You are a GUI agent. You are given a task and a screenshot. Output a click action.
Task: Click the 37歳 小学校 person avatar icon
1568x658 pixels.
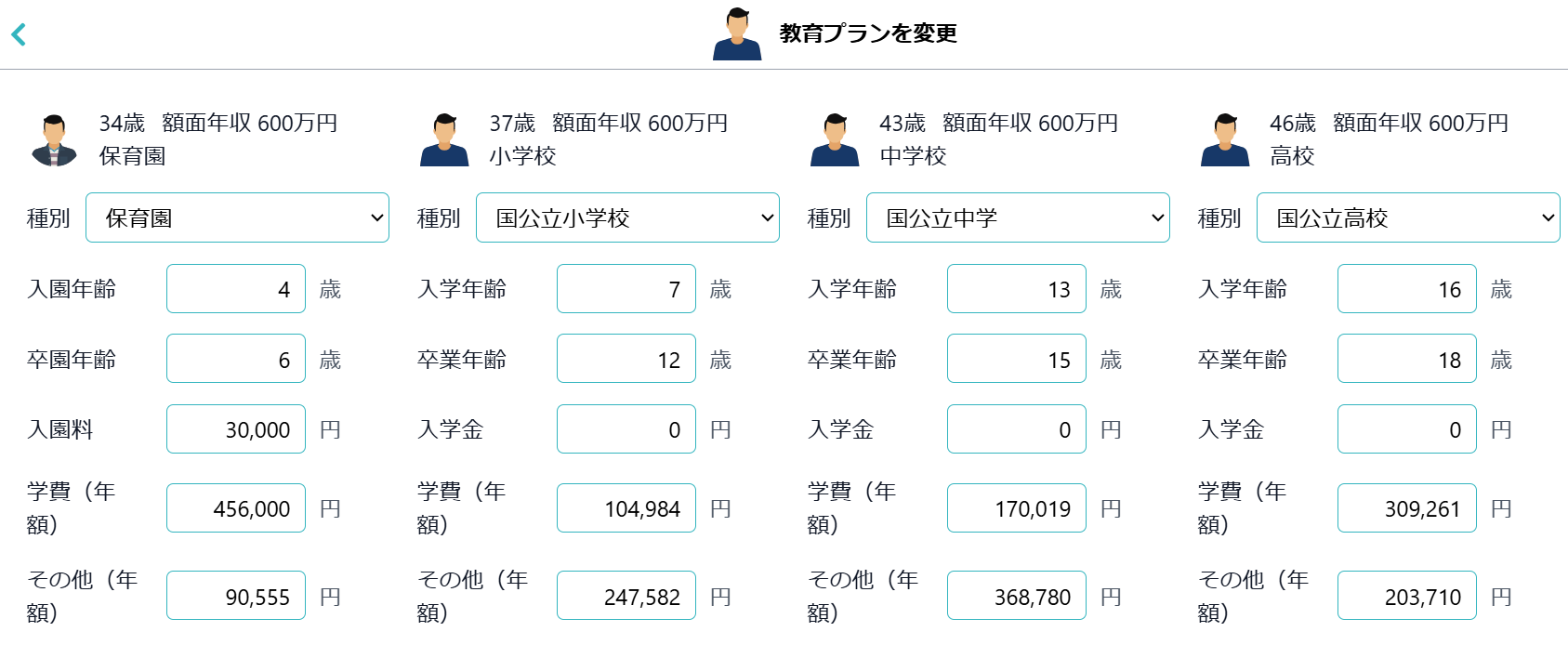[444, 141]
